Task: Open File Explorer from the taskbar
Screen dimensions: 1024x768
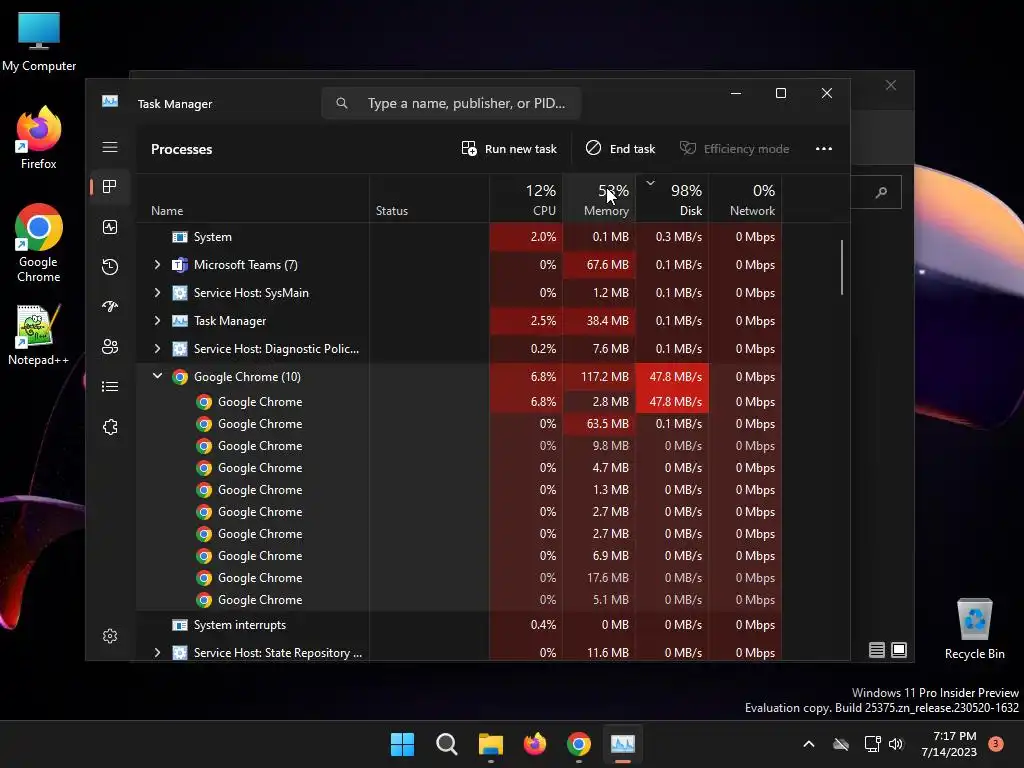Action: coord(490,744)
